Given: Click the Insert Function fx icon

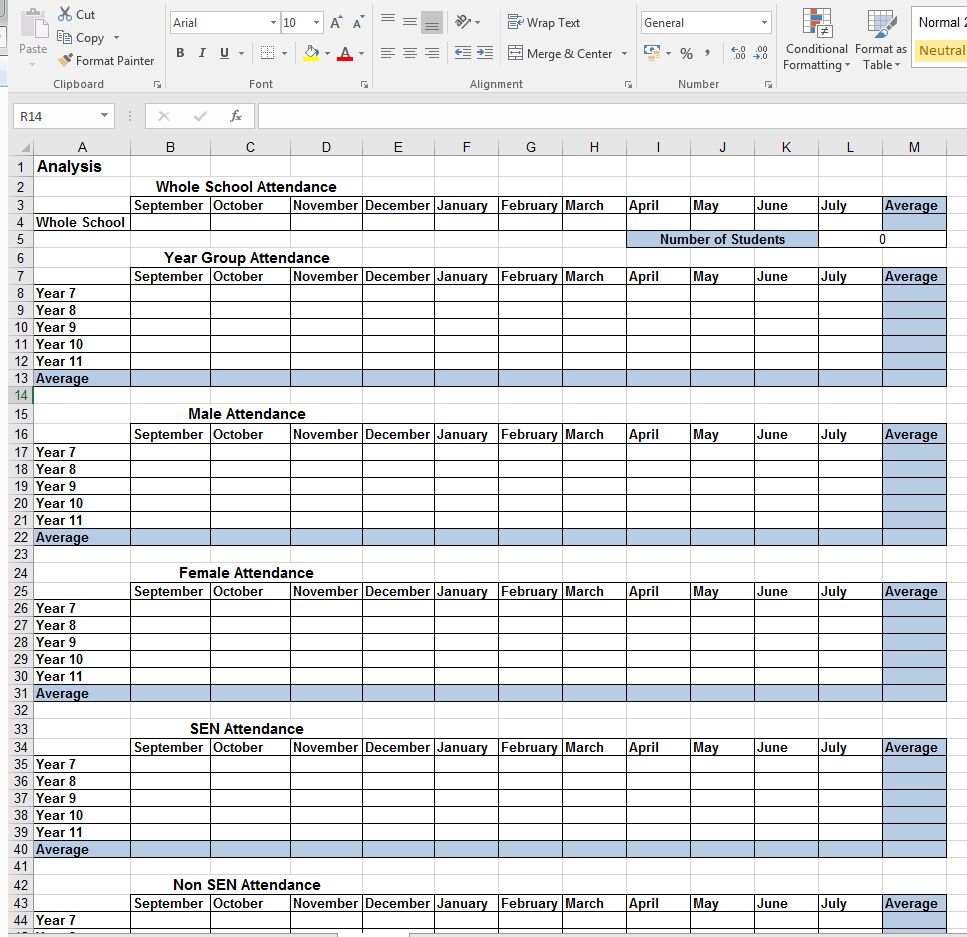Looking at the screenshot, I should pyautogui.click(x=236, y=116).
